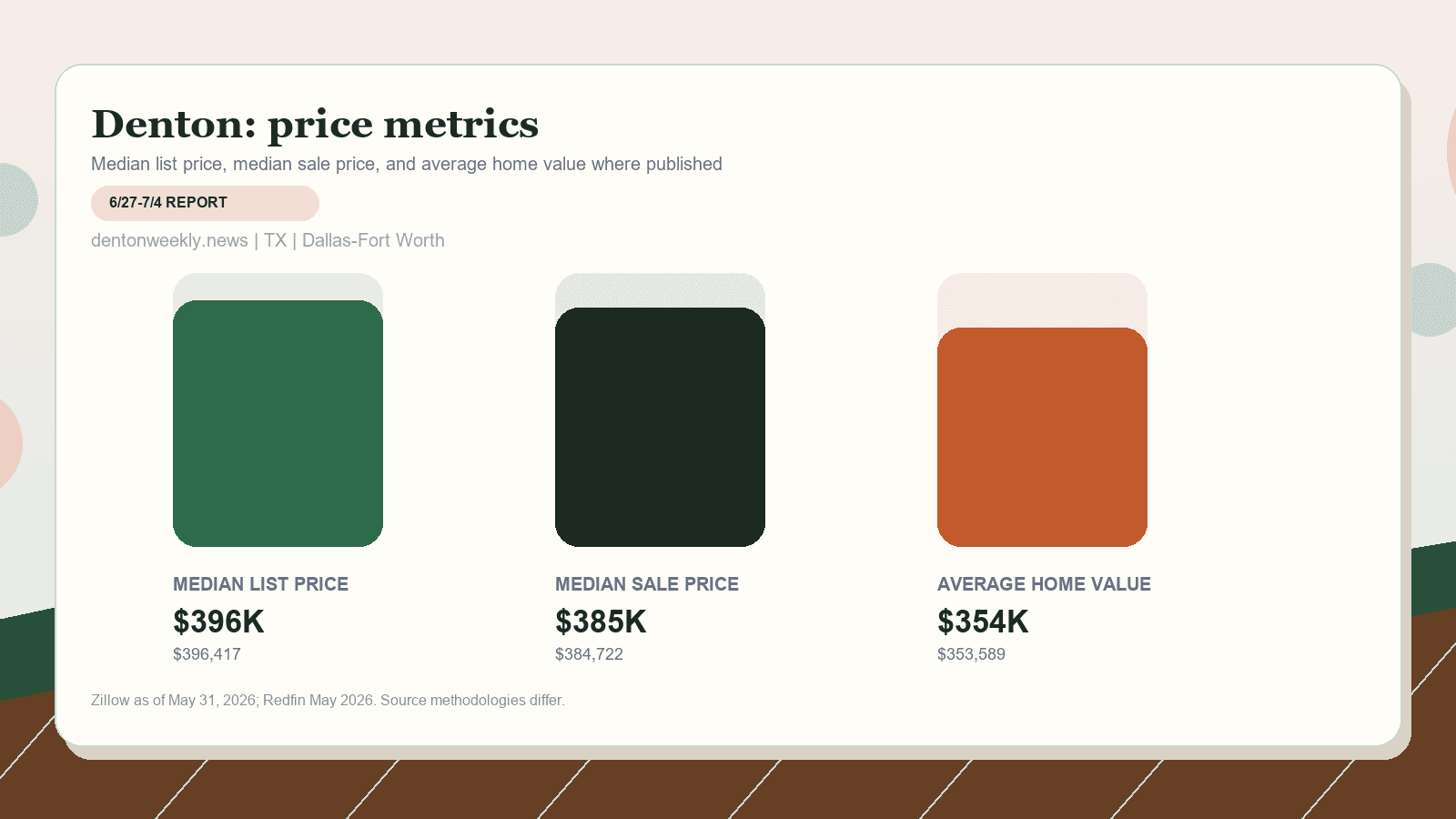Select the title 'Denton: price metrics'
The image size is (1456, 819).
point(315,125)
